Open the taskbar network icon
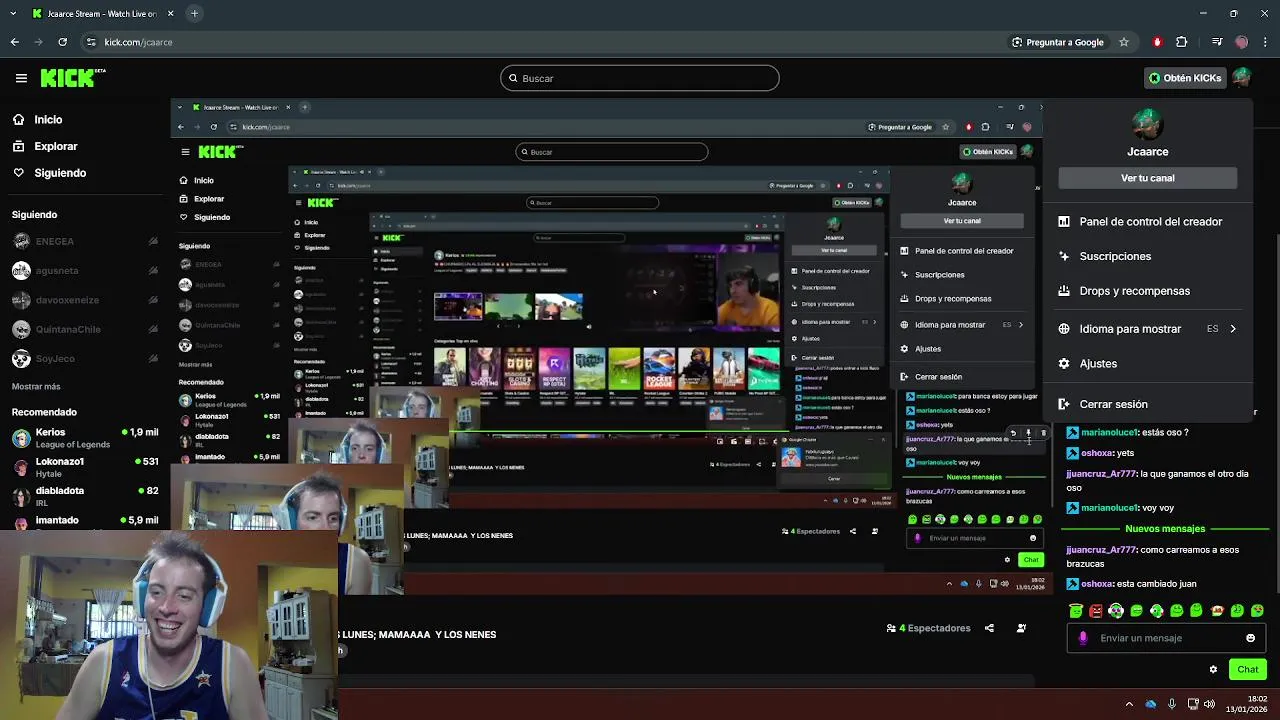 click(x=1192, y=704)
